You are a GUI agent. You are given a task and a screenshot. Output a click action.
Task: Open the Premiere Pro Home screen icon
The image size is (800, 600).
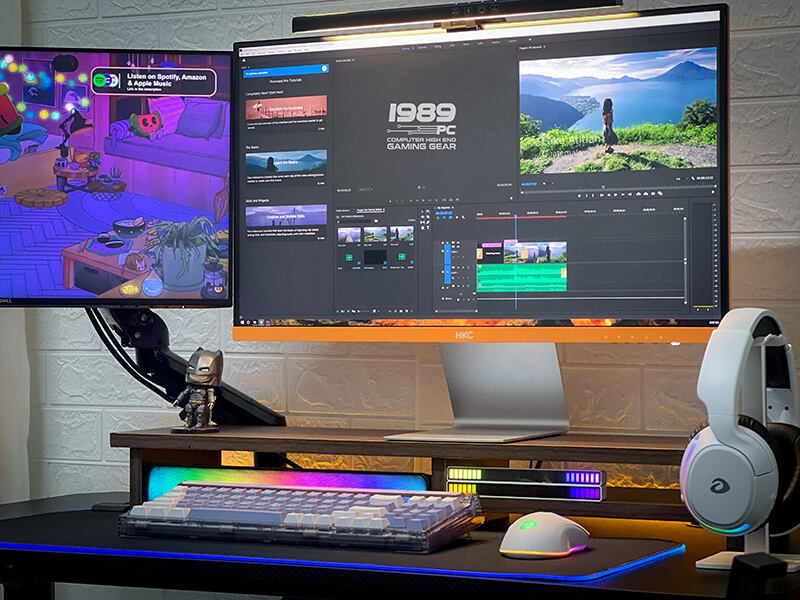[244, 60]
